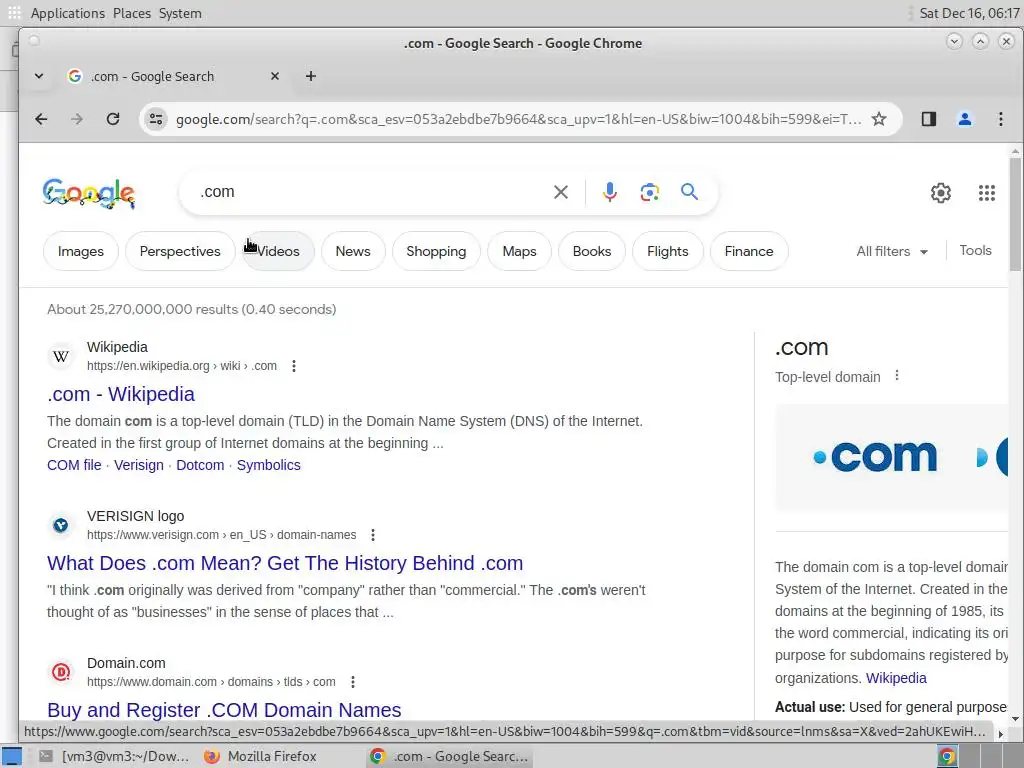Open Chrome three-dot menu
1024x768 pixels.
(x=1000, y=119)
